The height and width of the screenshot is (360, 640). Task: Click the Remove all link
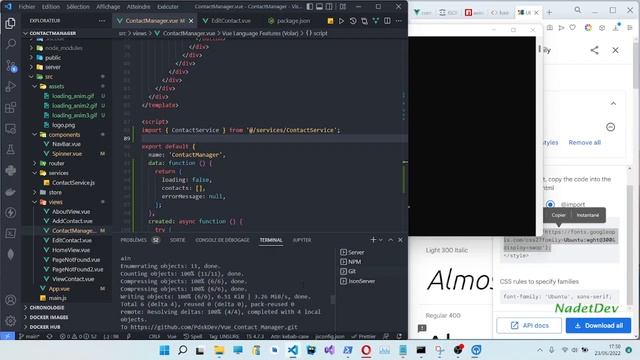coord(584,142)
